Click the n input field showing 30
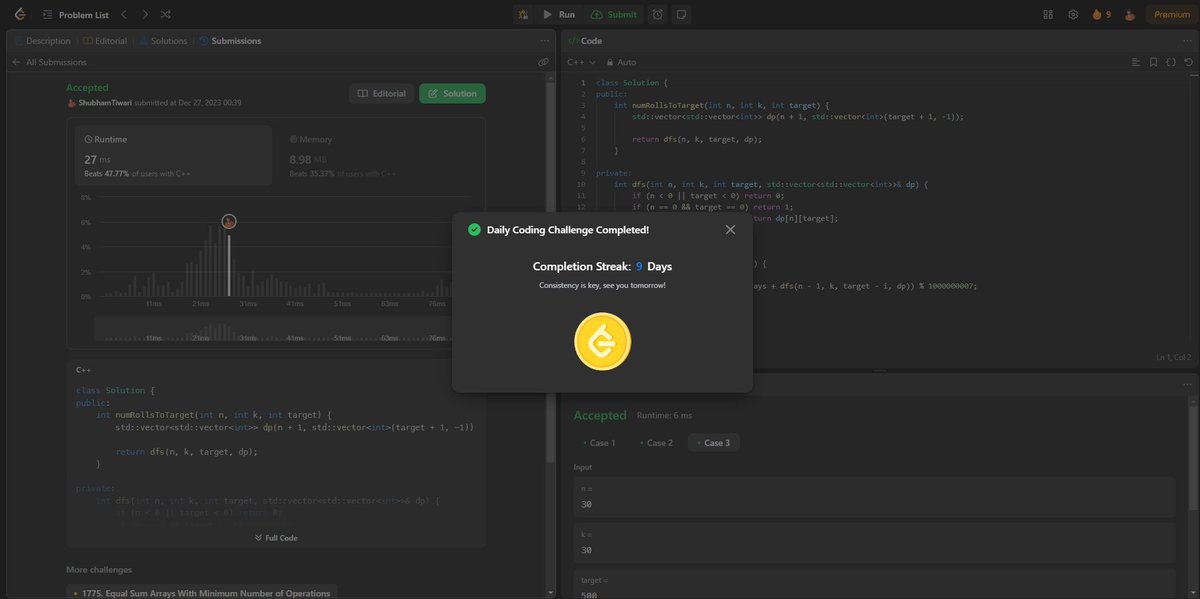Image resolution: width=1200 pixels, height=599 pixels. 875,496
